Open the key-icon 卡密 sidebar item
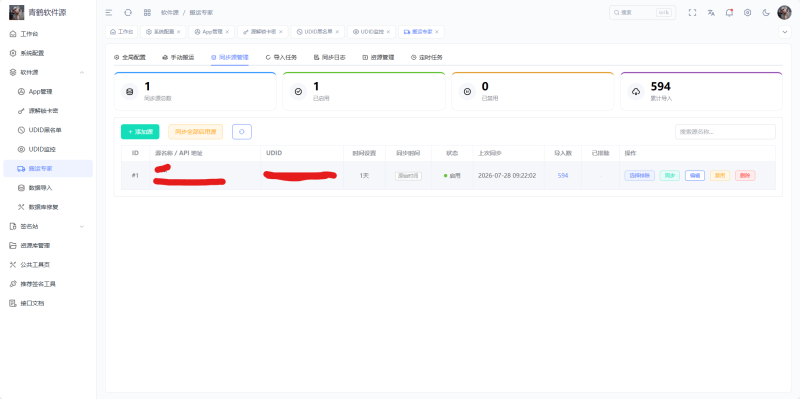 click(48, 111)
